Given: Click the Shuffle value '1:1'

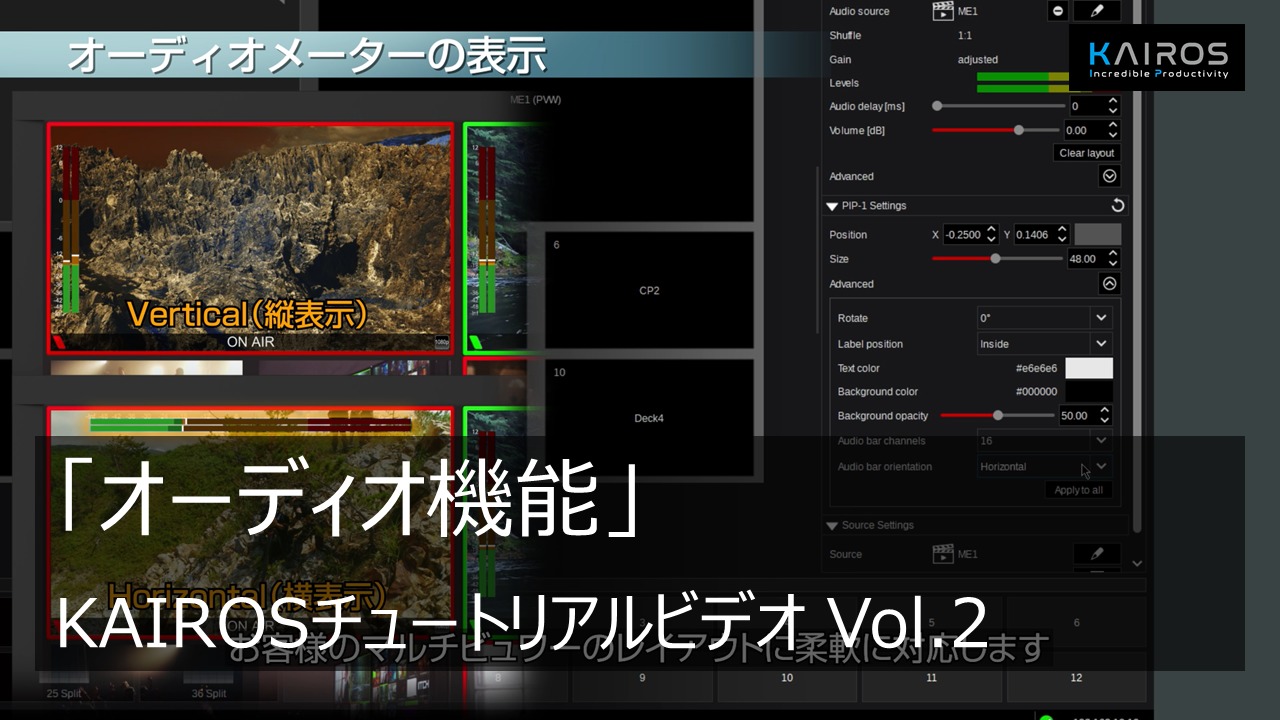Looking at the screenshot, I should [x=965, y=36].
